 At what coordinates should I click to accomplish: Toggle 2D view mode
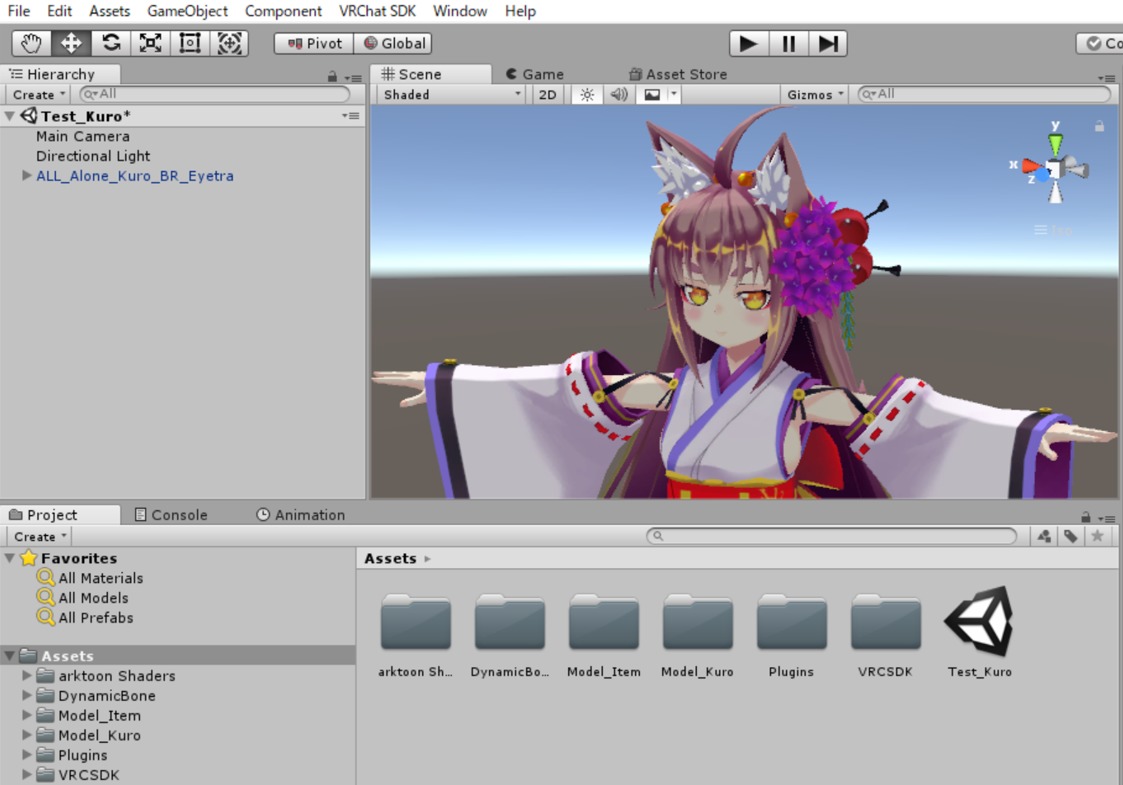click(x=547, y=95)
